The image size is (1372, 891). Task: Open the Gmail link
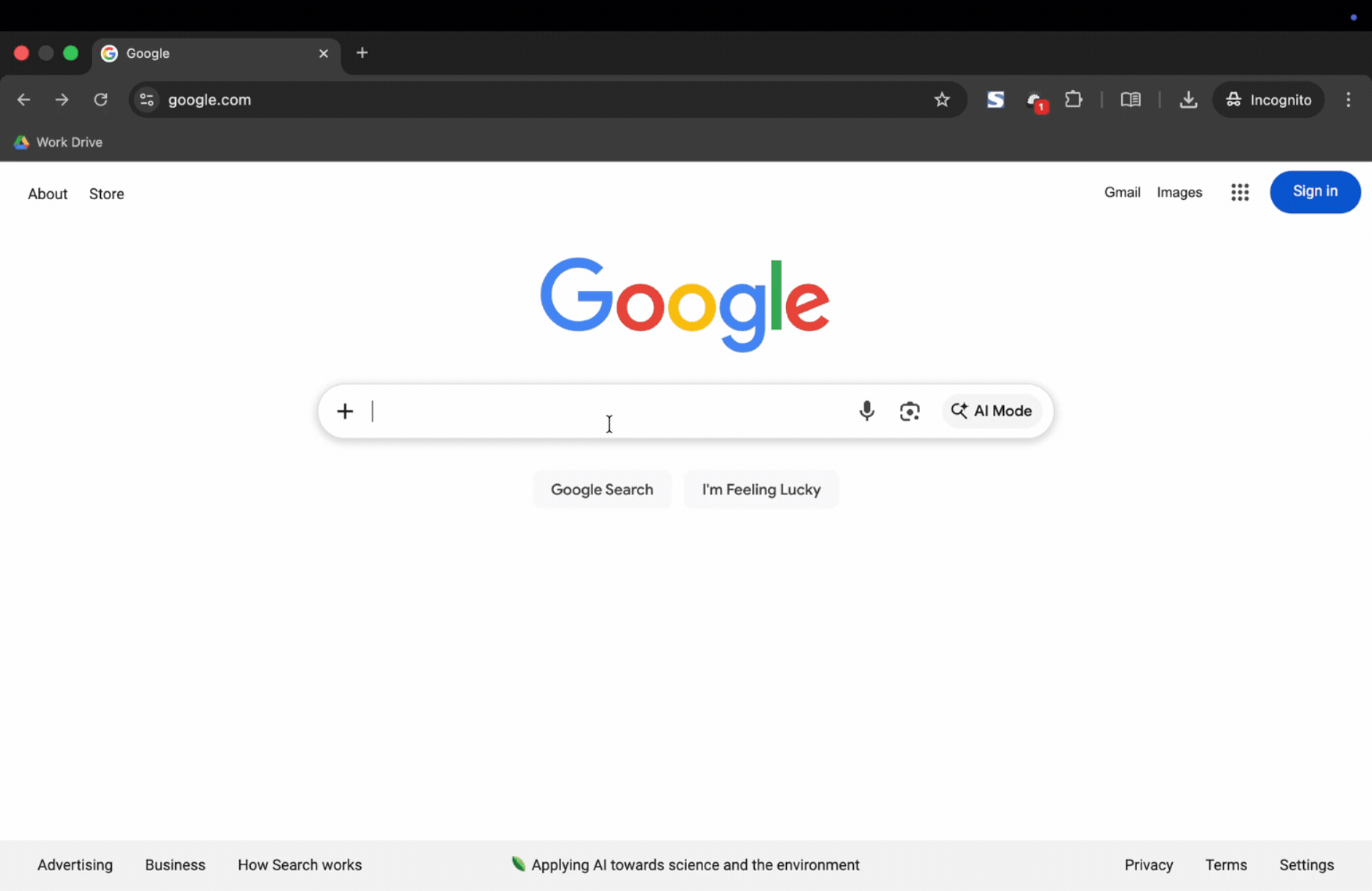pyautogui.click(x=1122, y=192)
